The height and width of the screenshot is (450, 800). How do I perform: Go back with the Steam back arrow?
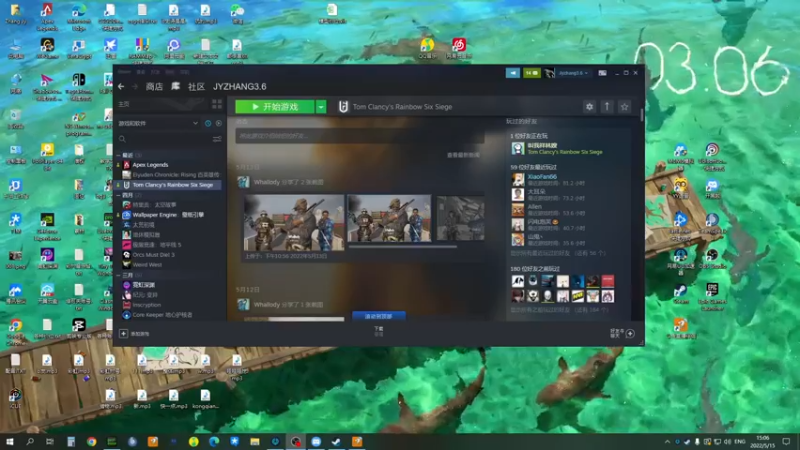[121, 87]
